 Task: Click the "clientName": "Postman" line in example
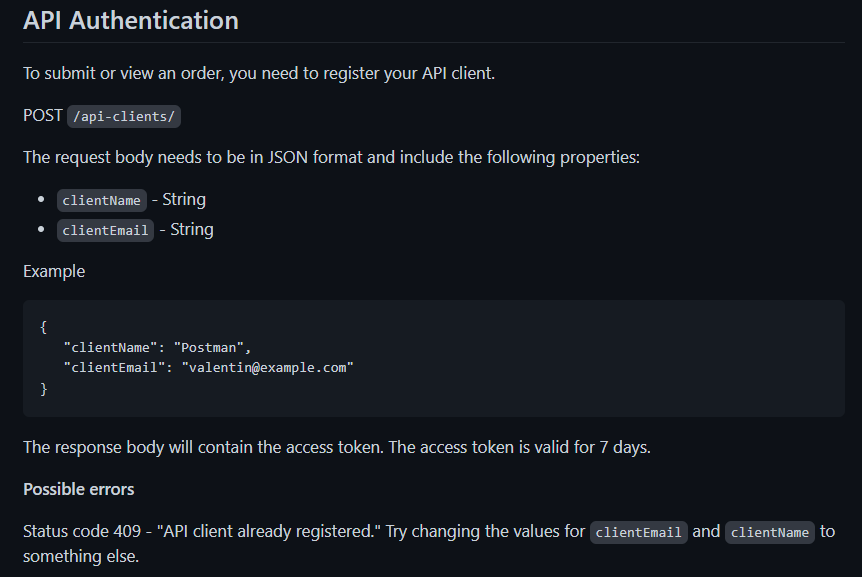(x=157, y=348)
